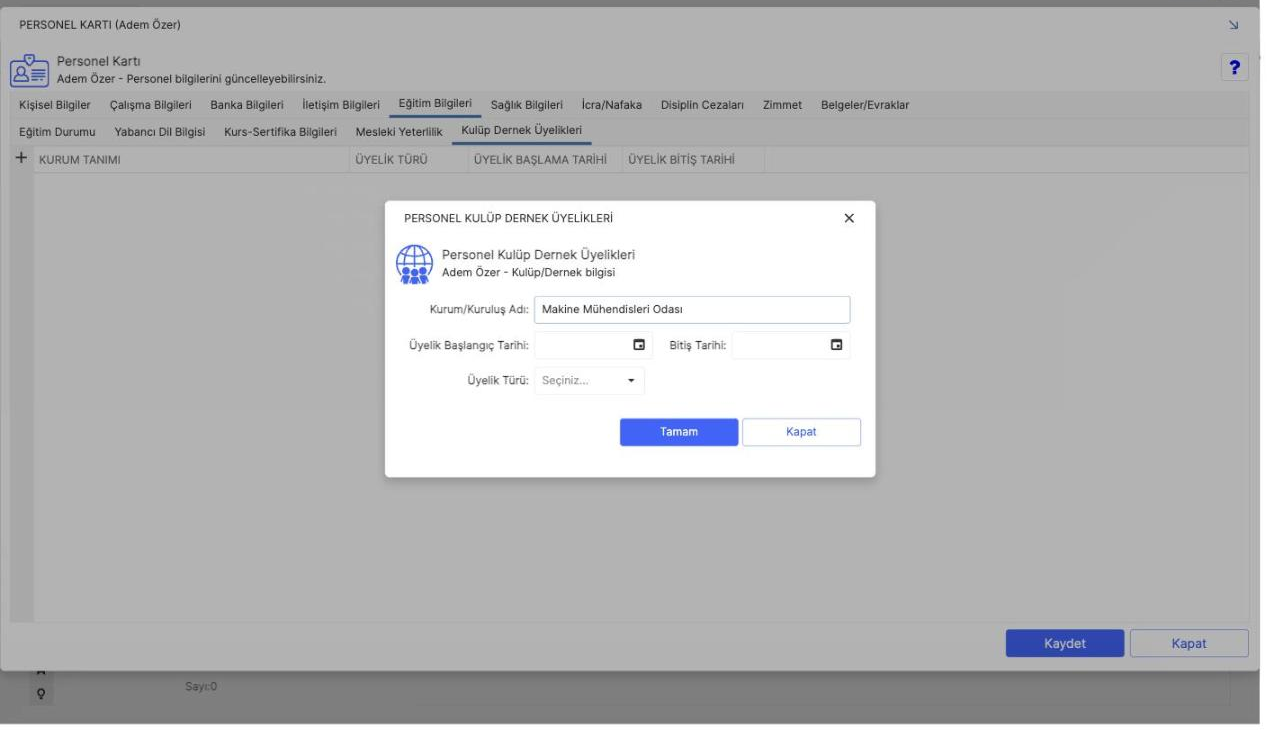This screenshot has width=1271, height=735.
Task: Click Kapat button in the membership dialog
Action: point(802,432)
